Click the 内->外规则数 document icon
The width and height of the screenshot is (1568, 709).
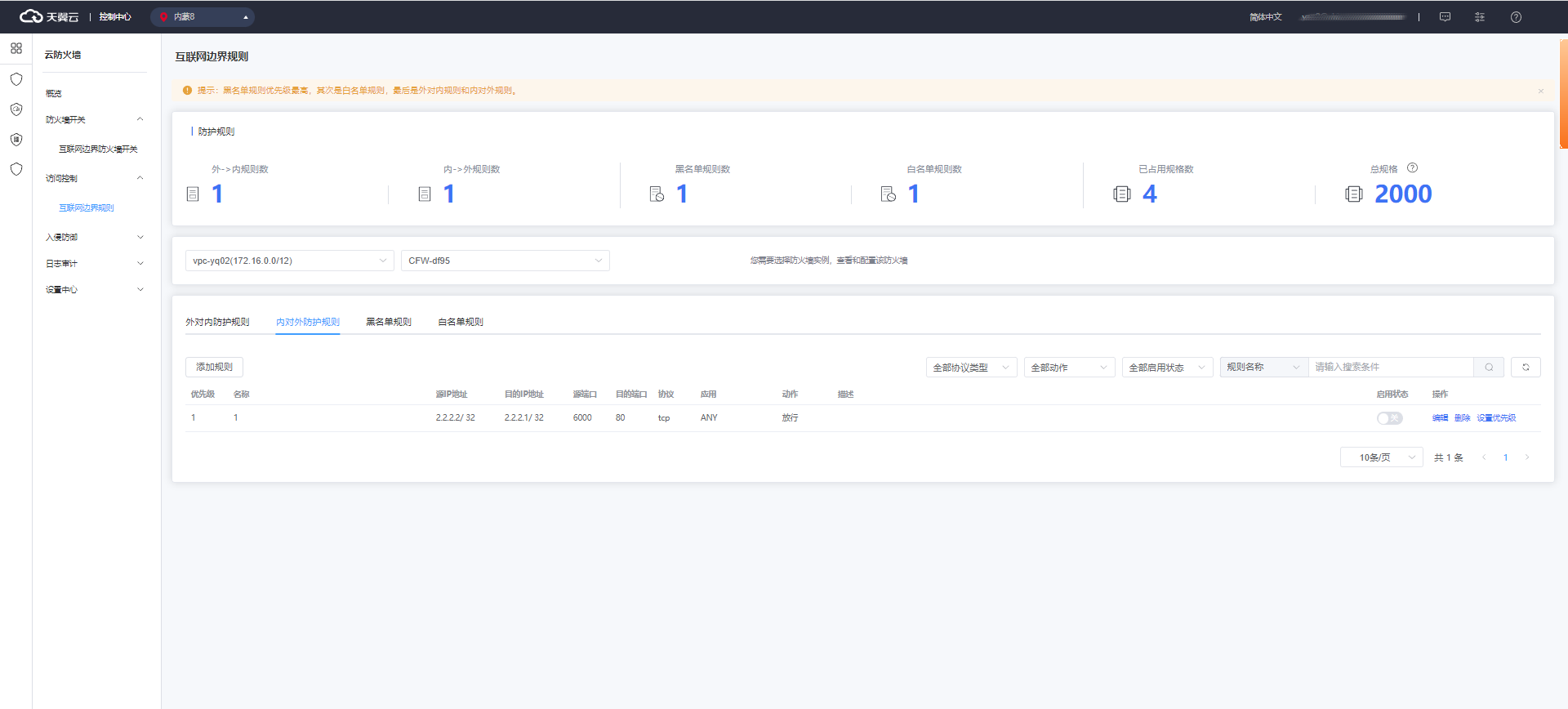coord(425,194)
